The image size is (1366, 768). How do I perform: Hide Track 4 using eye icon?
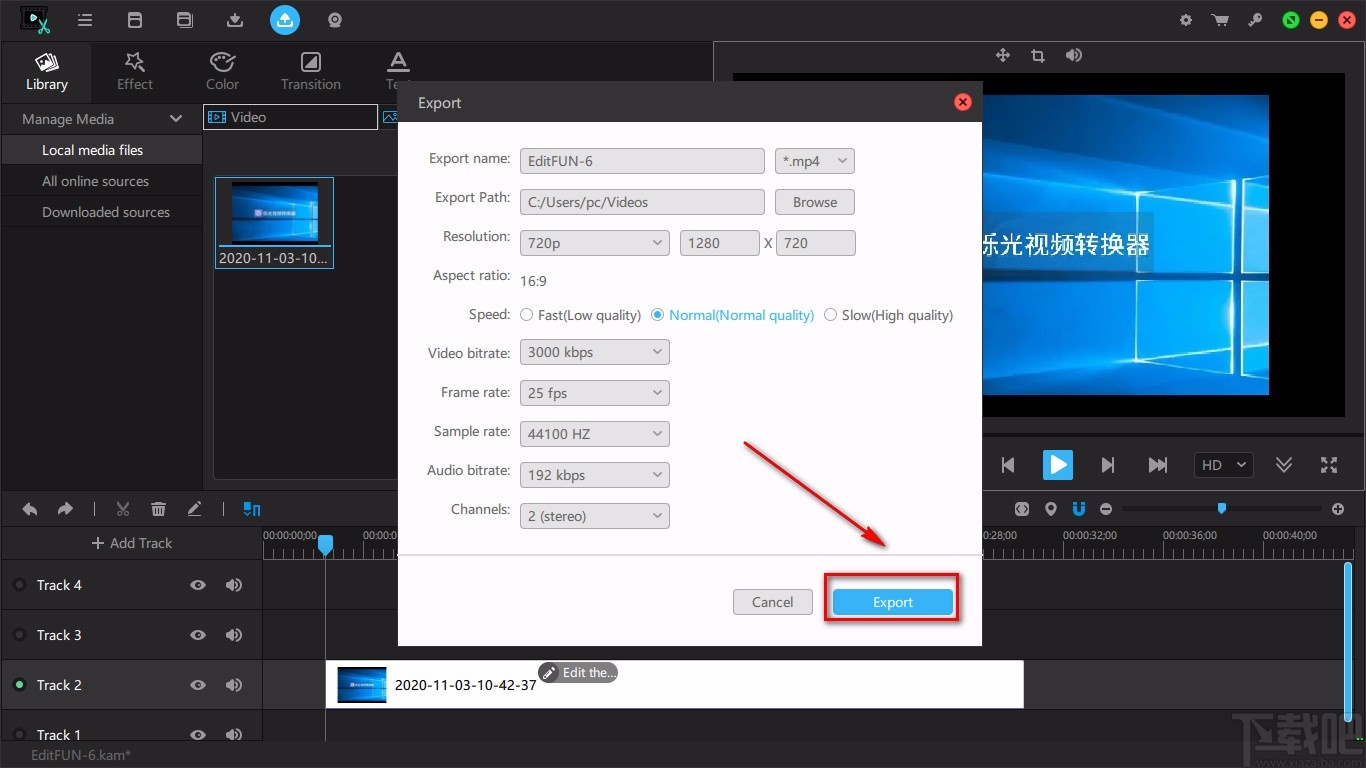tap(198, 585)
